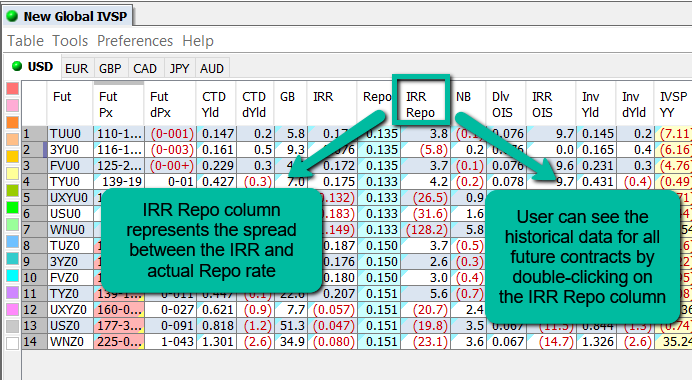Viewport: 692px width, 380px height.
Task: Click the Inv dYld column header
Action: tap(635, 104)
